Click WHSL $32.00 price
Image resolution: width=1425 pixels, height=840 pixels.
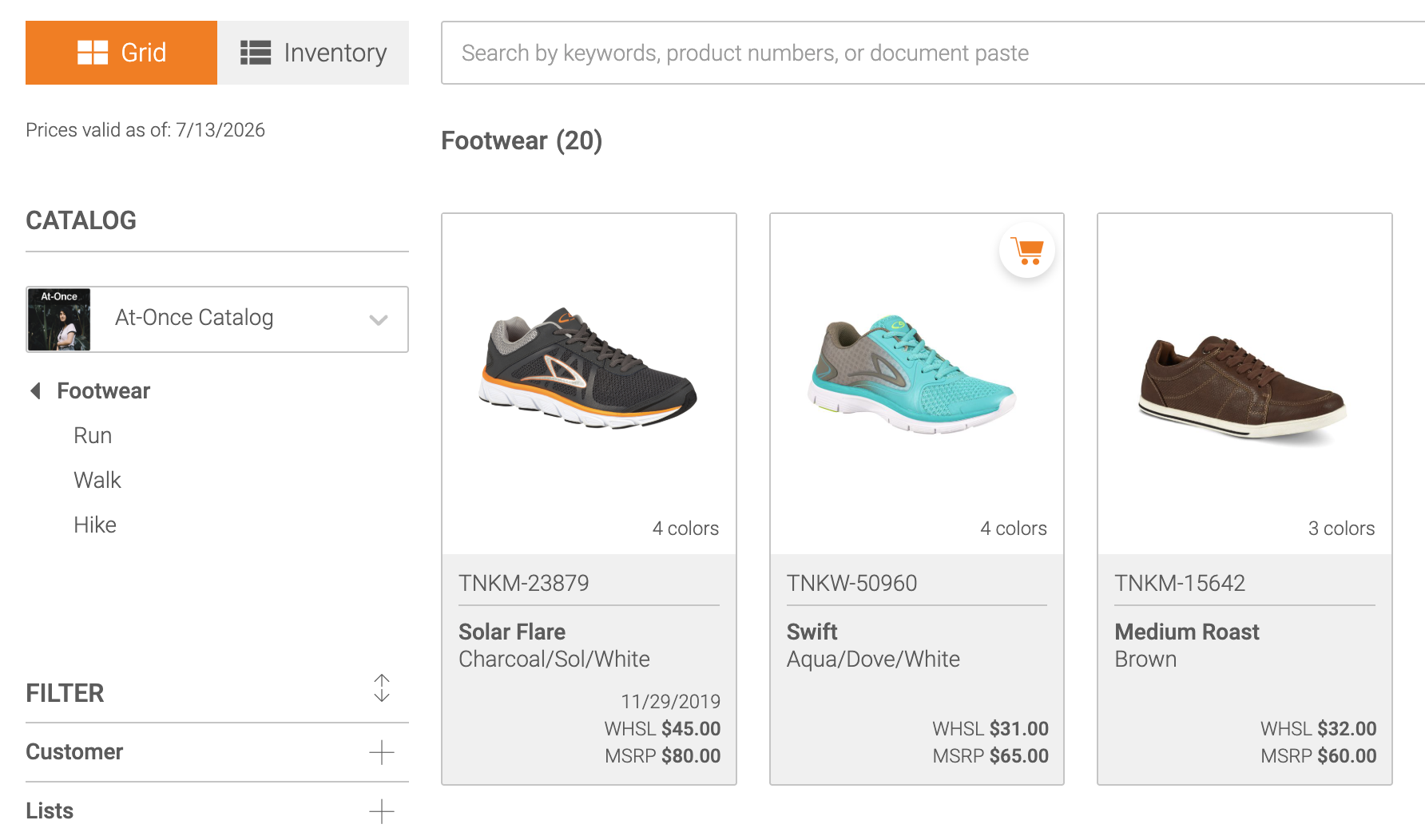click(x=1319, y=729)
